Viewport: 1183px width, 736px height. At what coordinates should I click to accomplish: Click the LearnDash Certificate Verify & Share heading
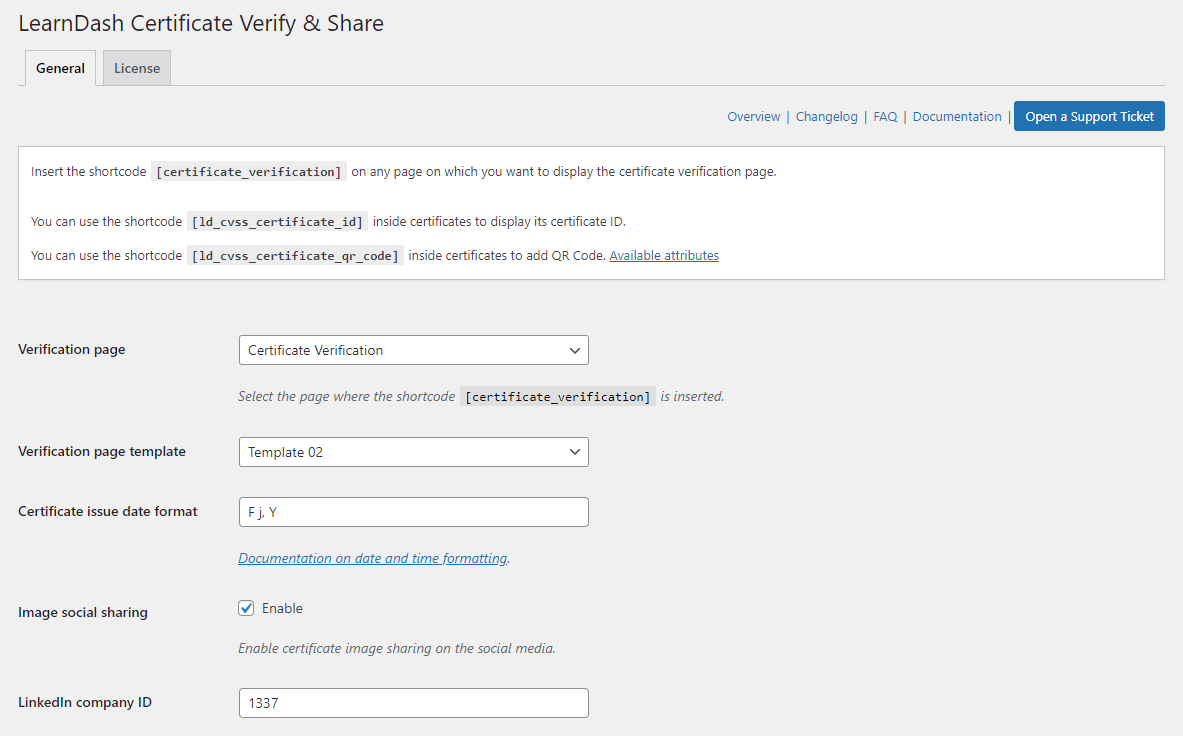(x=201, y=23)
